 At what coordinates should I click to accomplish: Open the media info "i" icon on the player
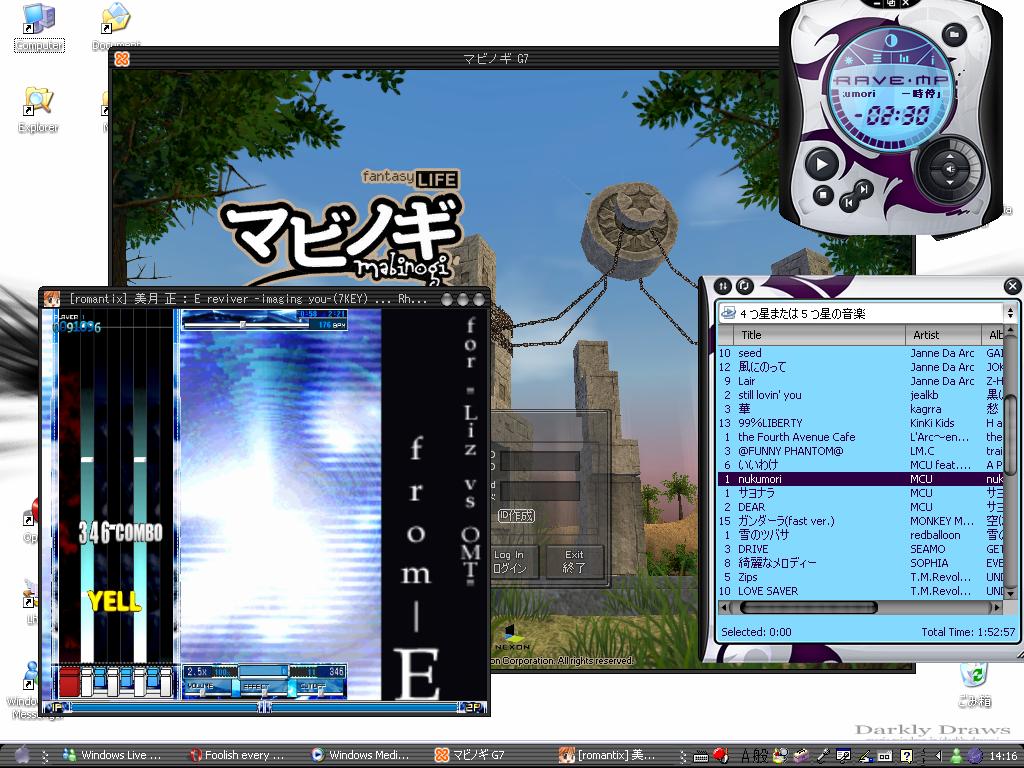pyautogui.click(x=931, y=60)
